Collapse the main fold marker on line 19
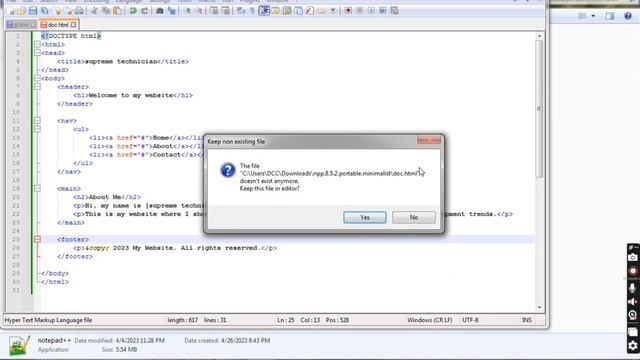Screen dimensions: 640x360 [37, 189]
